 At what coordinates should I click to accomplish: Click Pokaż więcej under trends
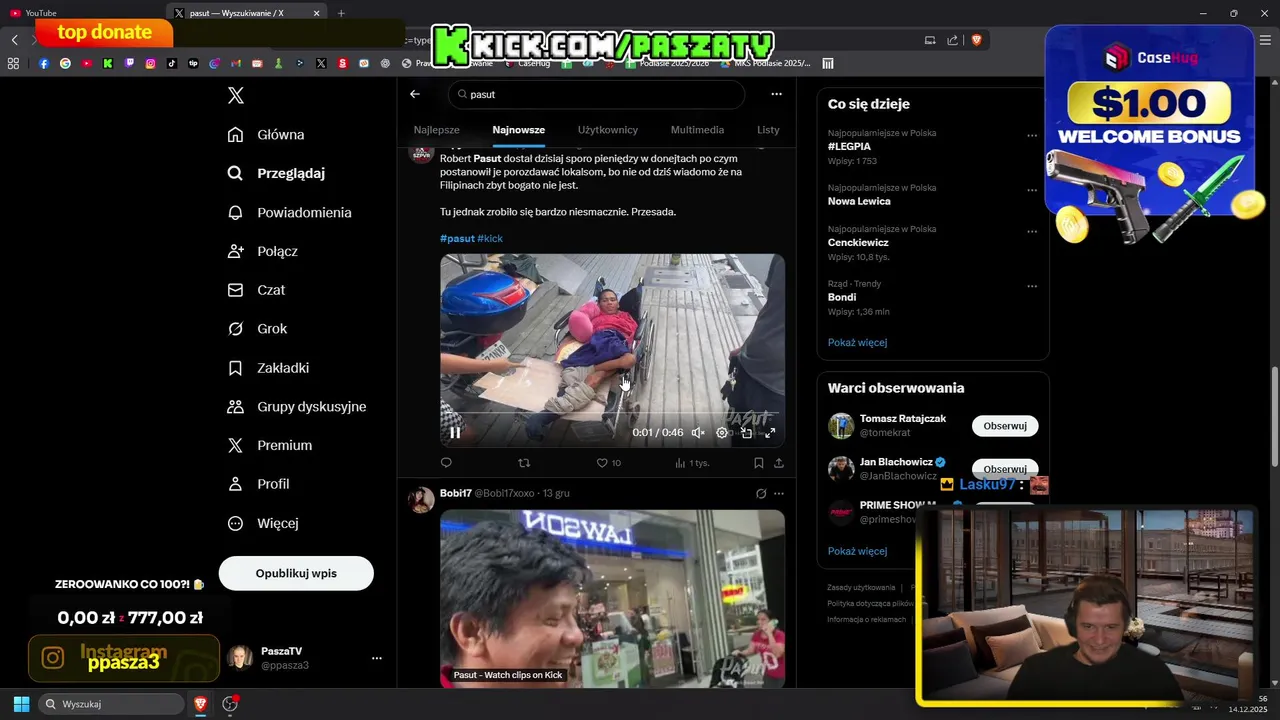(857, 342)
